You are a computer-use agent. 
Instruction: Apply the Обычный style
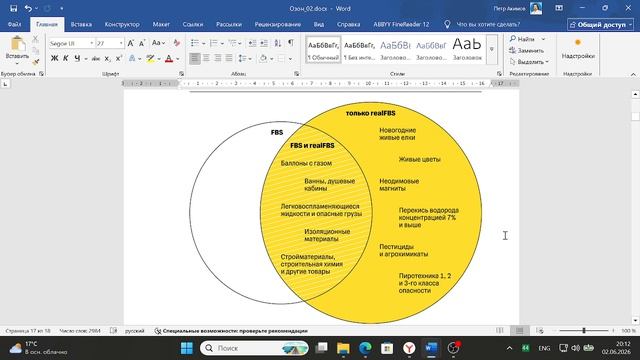323,49
